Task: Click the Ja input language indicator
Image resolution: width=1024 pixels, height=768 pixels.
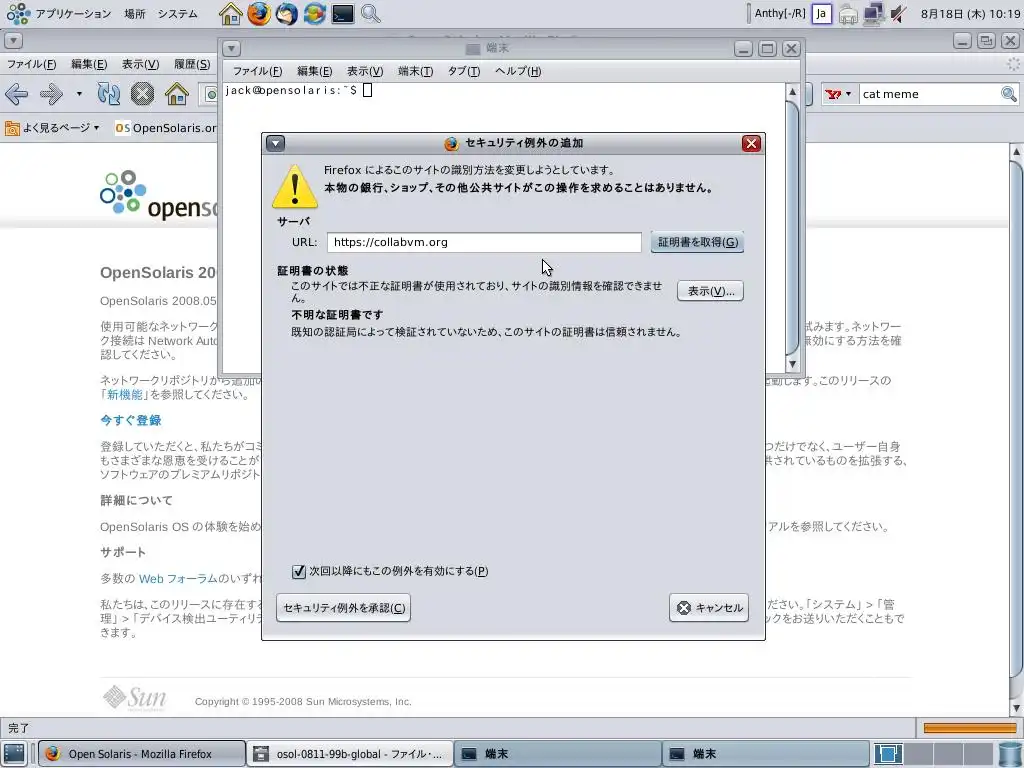Action: coord(822,14)
